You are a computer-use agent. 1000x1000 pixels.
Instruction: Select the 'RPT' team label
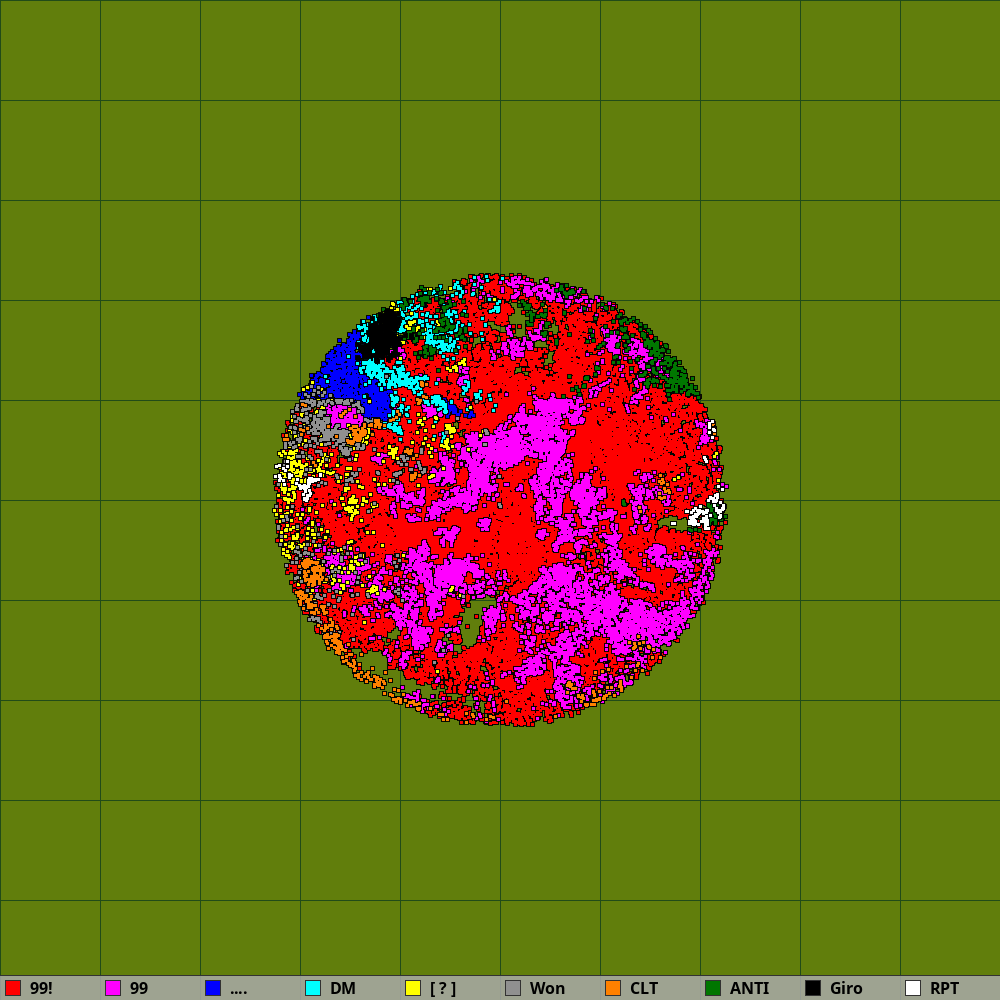click(x=945, y=988)
